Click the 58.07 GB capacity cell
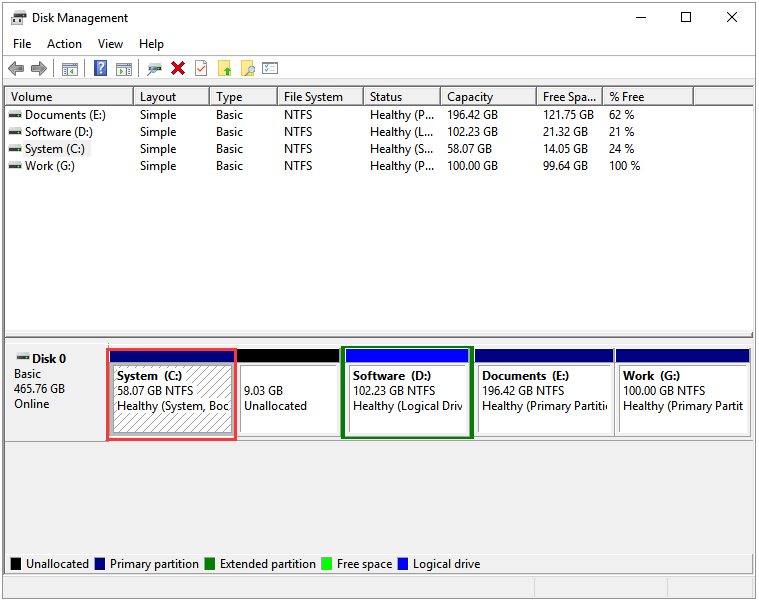Viewport: 759px width, 604px height. (470, 149)
